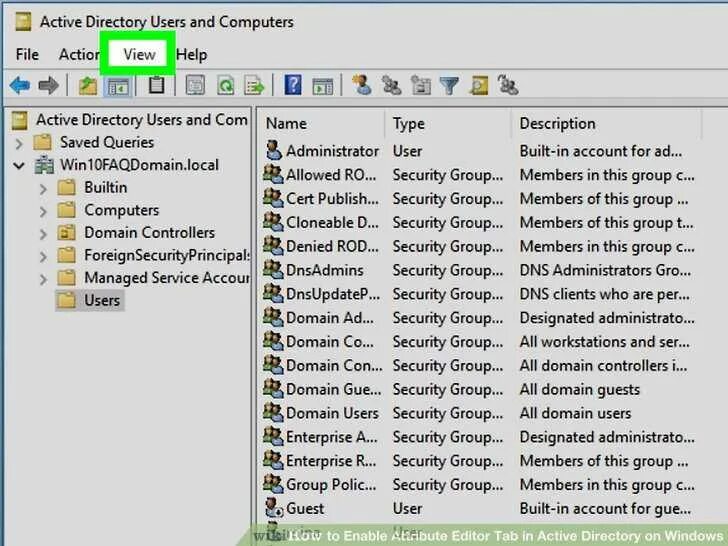Select the Cloneable D... group name
Screen dimensions: 728x546
point(332,222)
